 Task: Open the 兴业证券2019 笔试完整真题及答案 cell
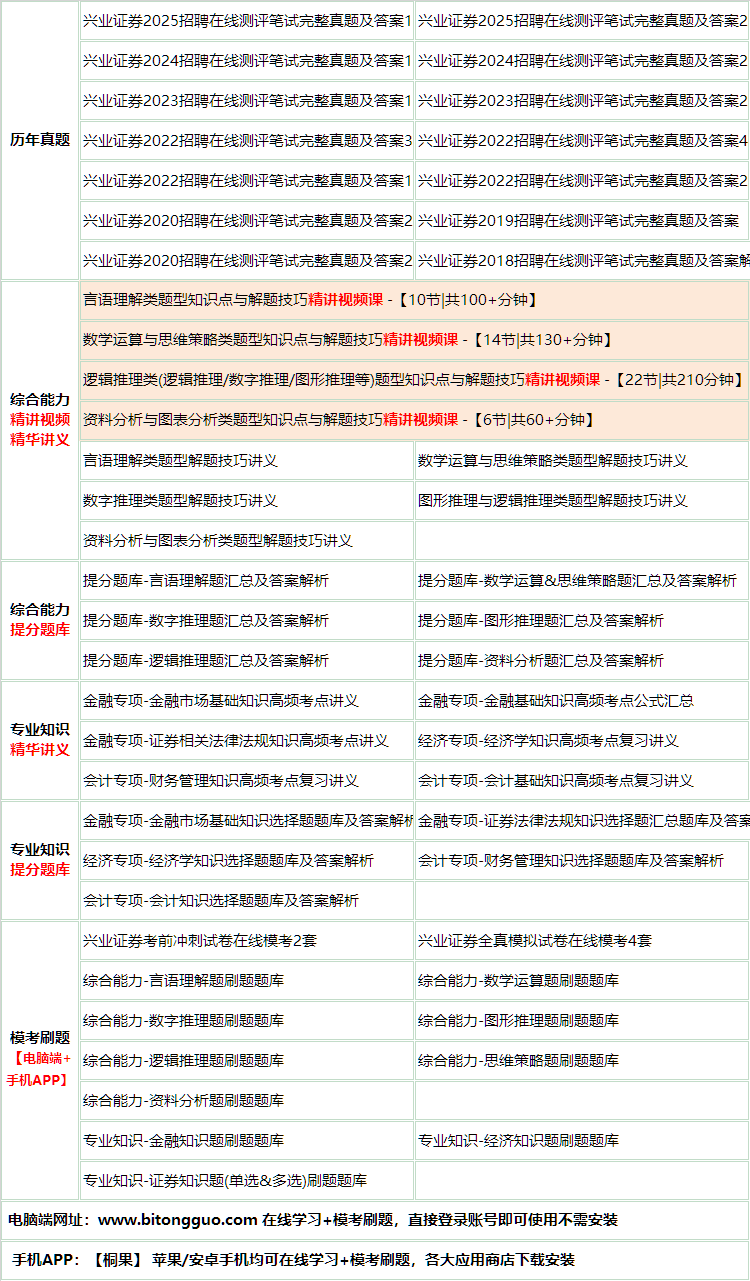[x=582, y=221]
